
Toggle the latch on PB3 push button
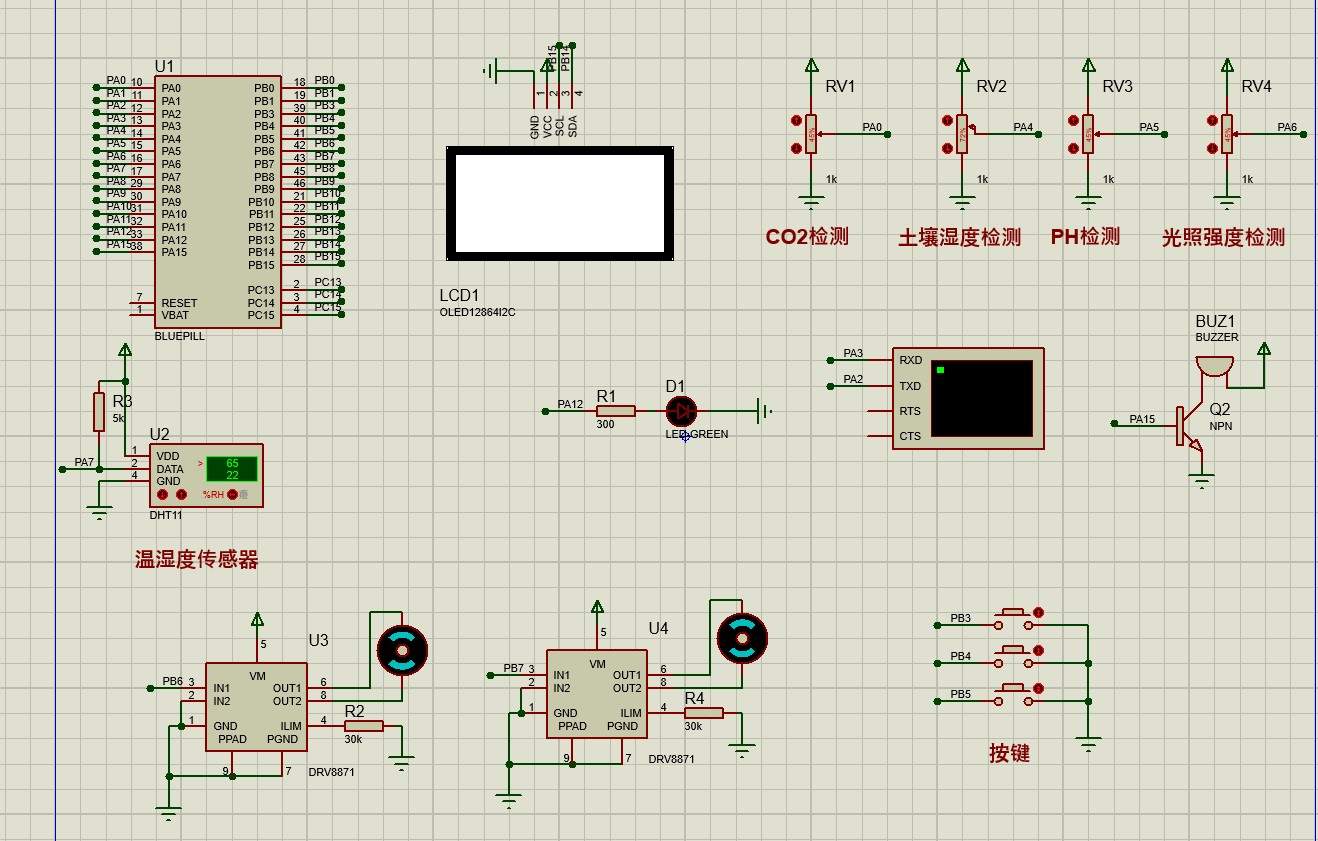pos(1038,612)
